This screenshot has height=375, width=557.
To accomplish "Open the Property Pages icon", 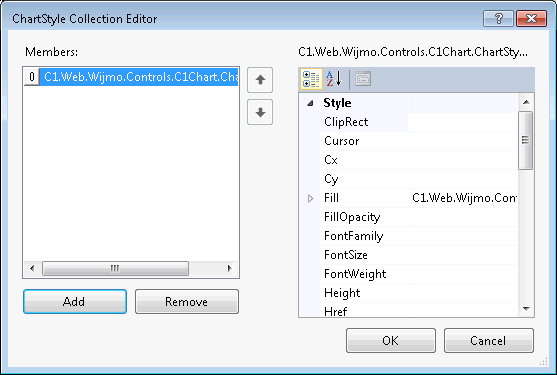I will pyautogui.click(x=363, y=79).
